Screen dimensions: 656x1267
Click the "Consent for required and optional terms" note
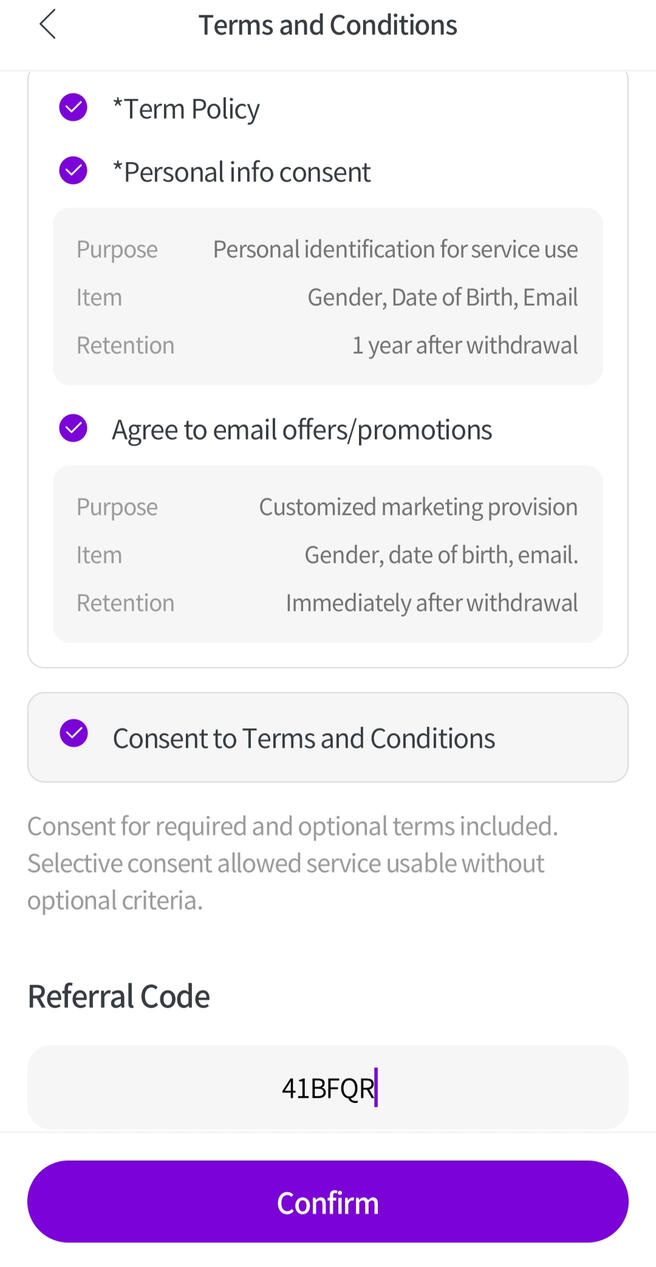(x=292, y=863)
